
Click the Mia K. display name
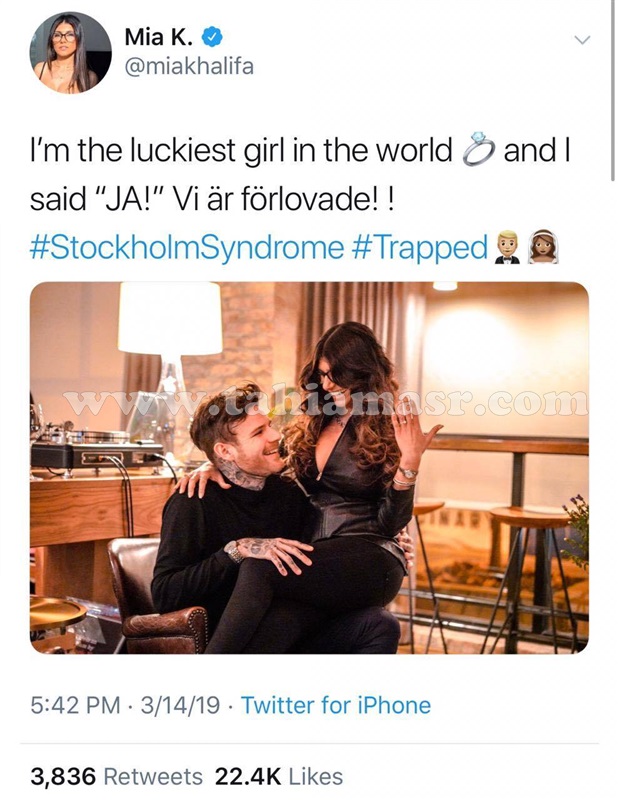pos(159,37)
